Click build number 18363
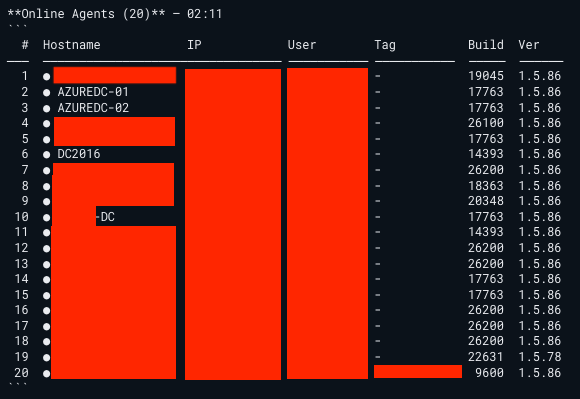 (x=486, y=186)
